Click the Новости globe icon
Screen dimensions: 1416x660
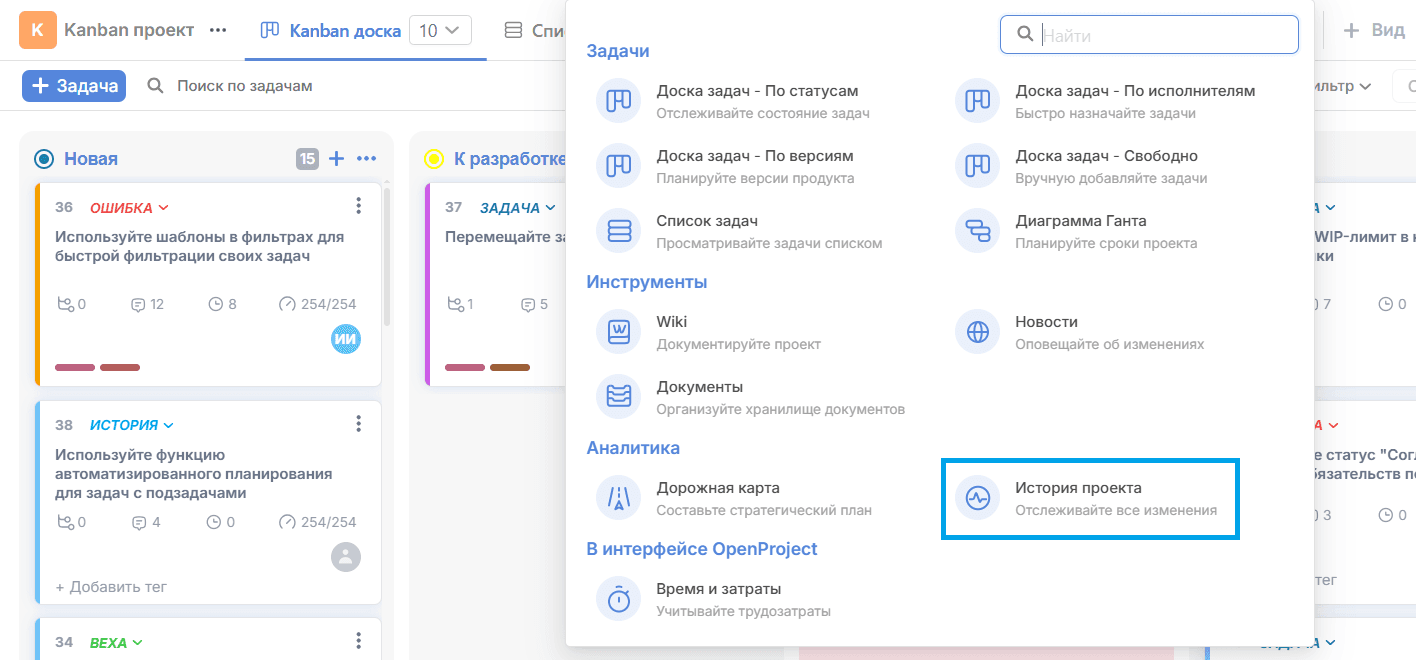pyautogui.click(x=978, y=332)
